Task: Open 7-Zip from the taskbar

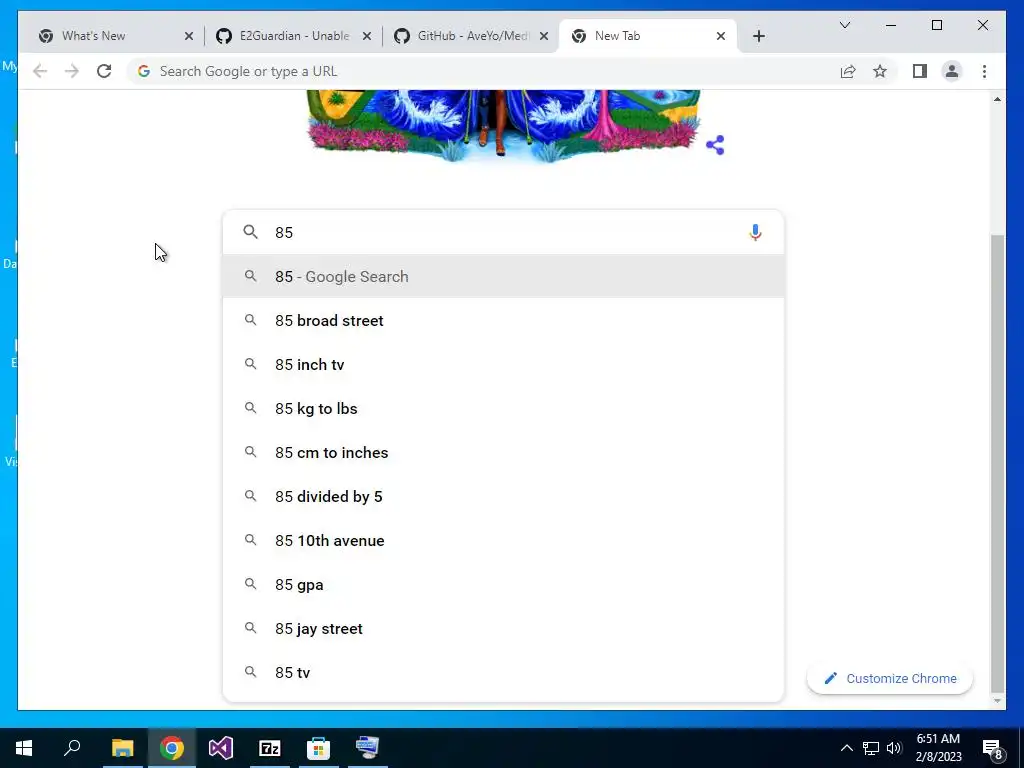Action: 270,748
